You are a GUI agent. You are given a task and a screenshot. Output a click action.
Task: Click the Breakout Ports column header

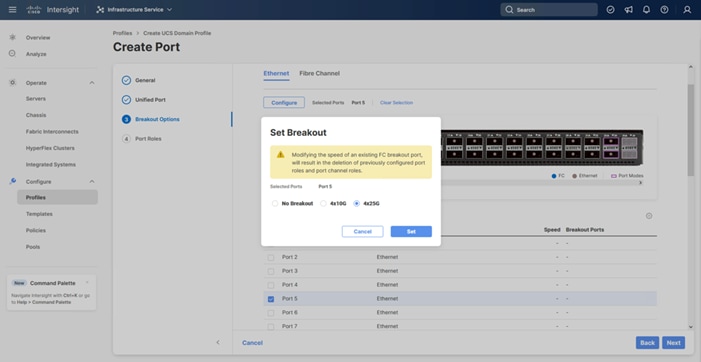[585, 230]
